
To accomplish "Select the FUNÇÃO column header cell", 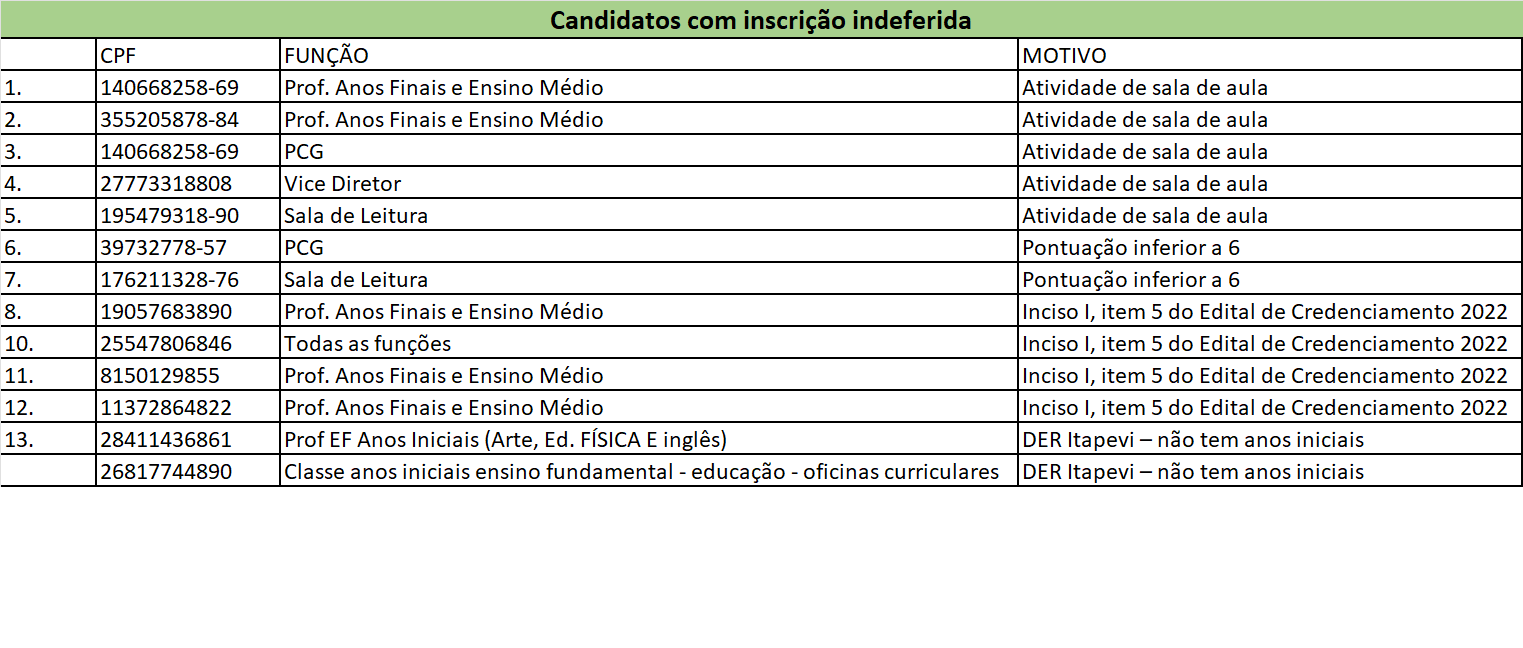I will tap(649, 55).
